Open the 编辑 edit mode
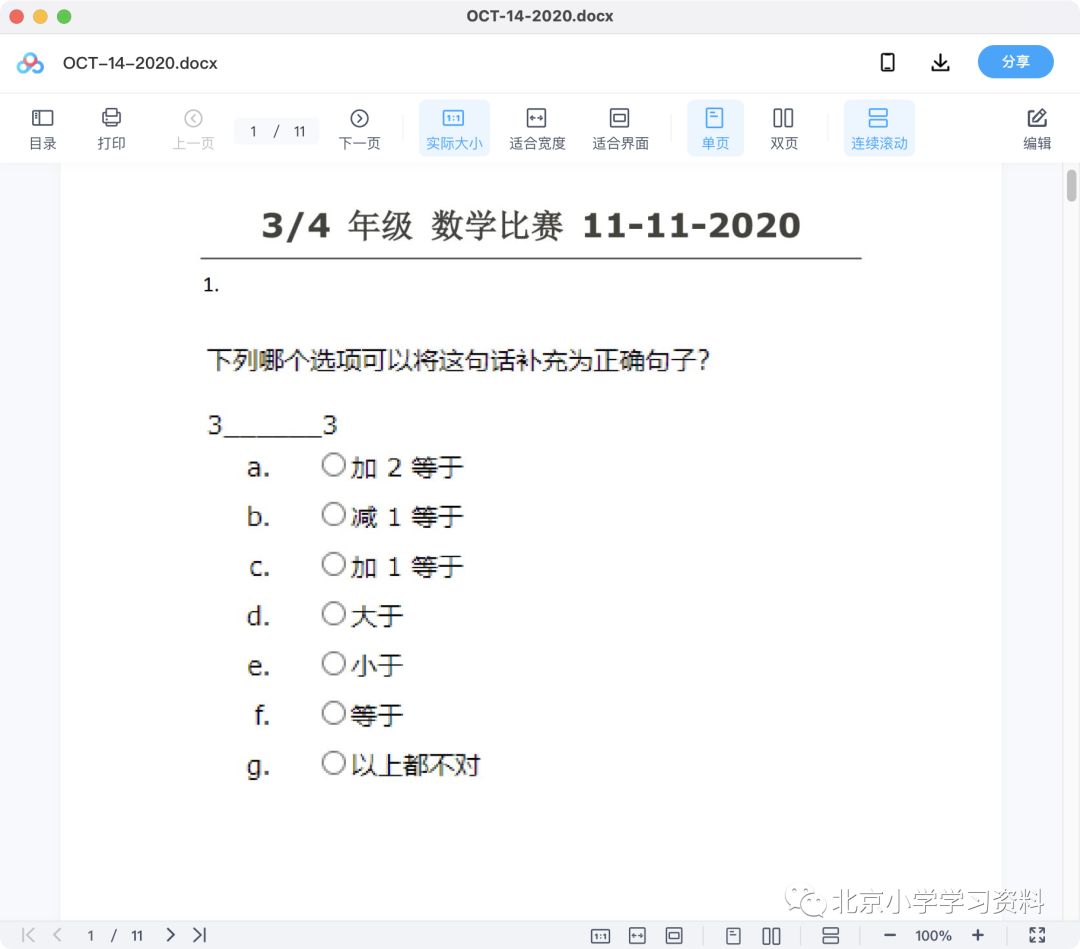This screenshot has height=949, width=1080. coord(1037,128)
